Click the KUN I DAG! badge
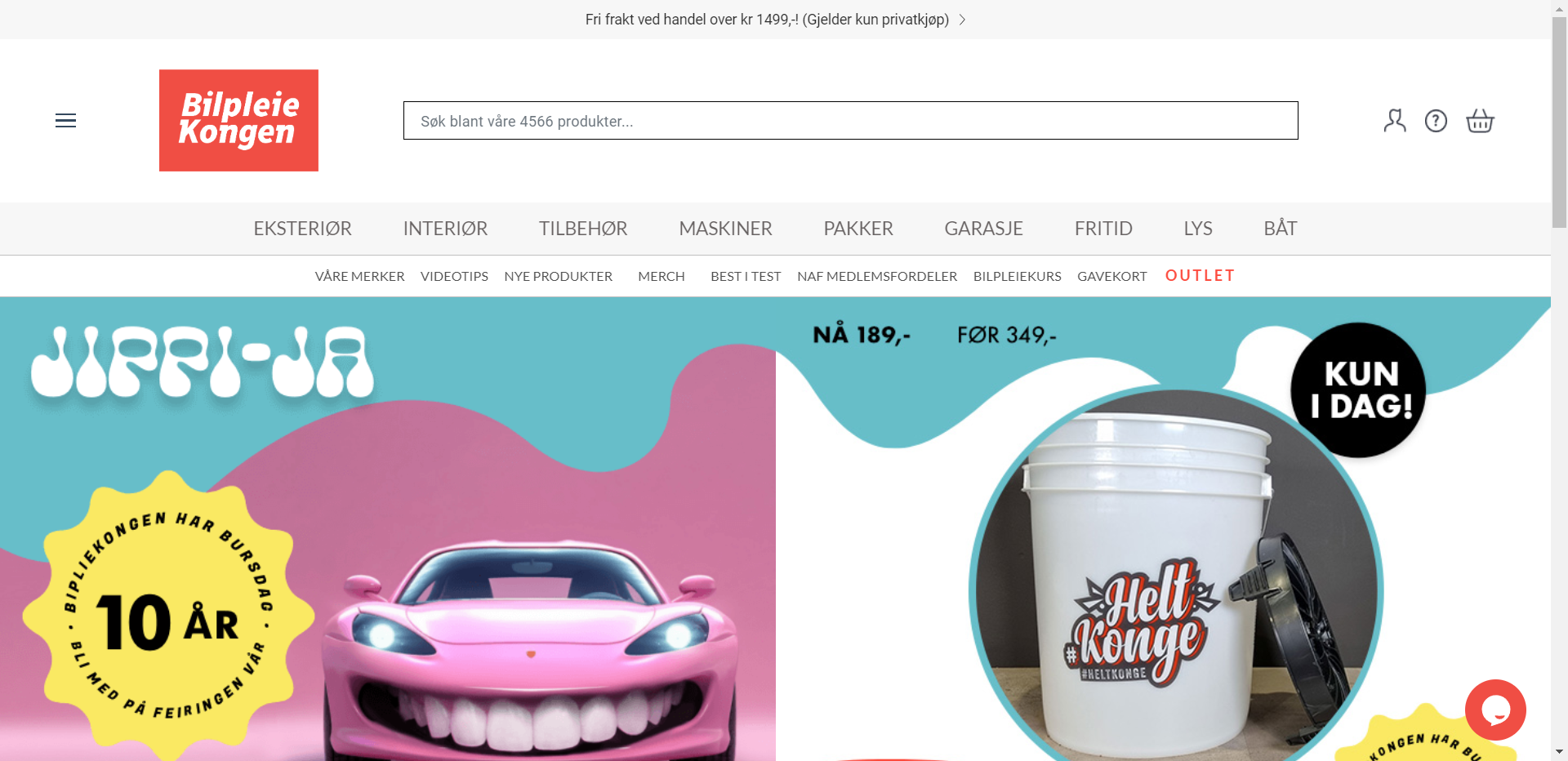The image size is (1568, 761). [1358, 390]
